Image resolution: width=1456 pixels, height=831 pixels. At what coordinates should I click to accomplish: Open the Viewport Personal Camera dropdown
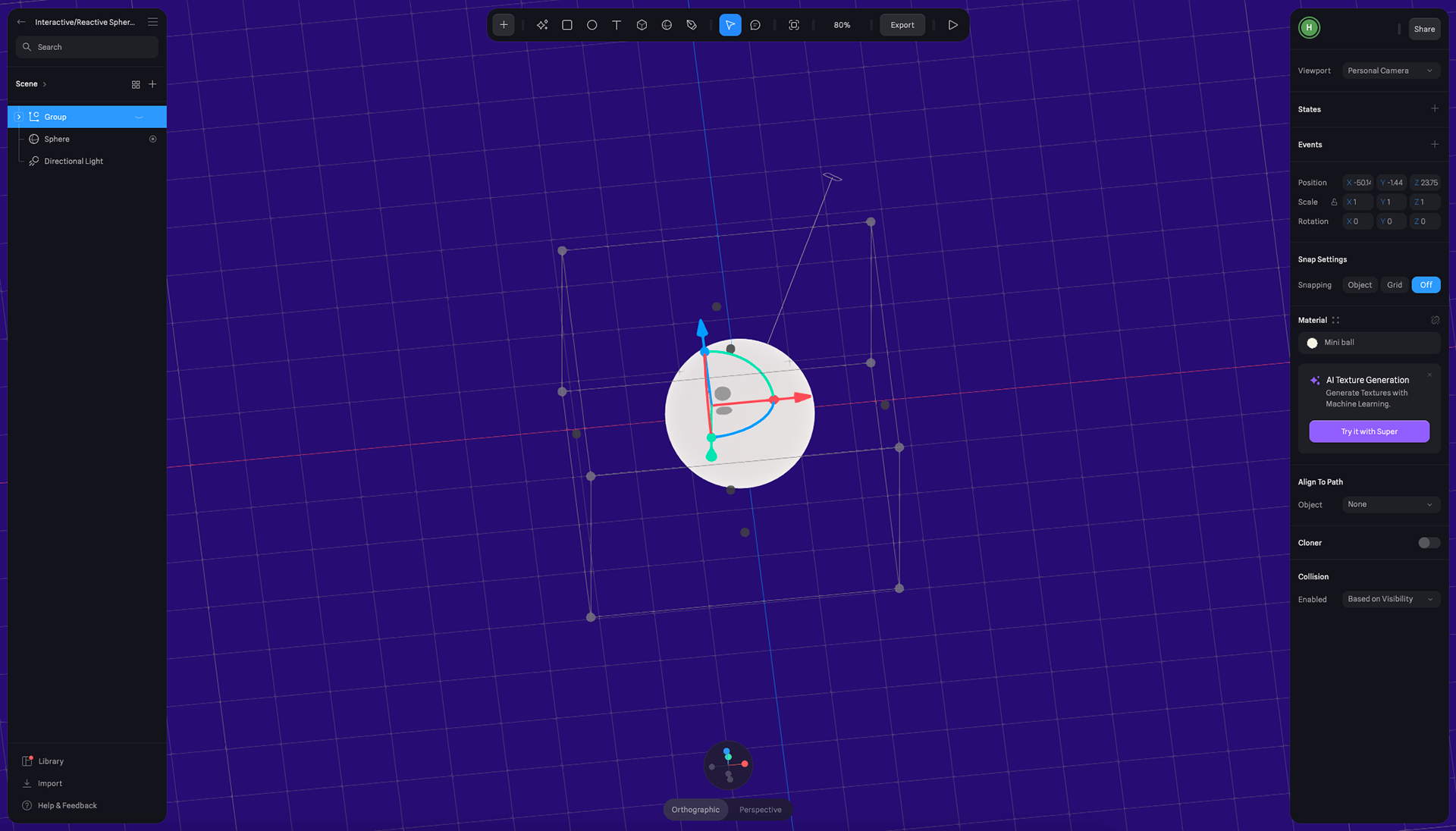tap(1390, 71)
